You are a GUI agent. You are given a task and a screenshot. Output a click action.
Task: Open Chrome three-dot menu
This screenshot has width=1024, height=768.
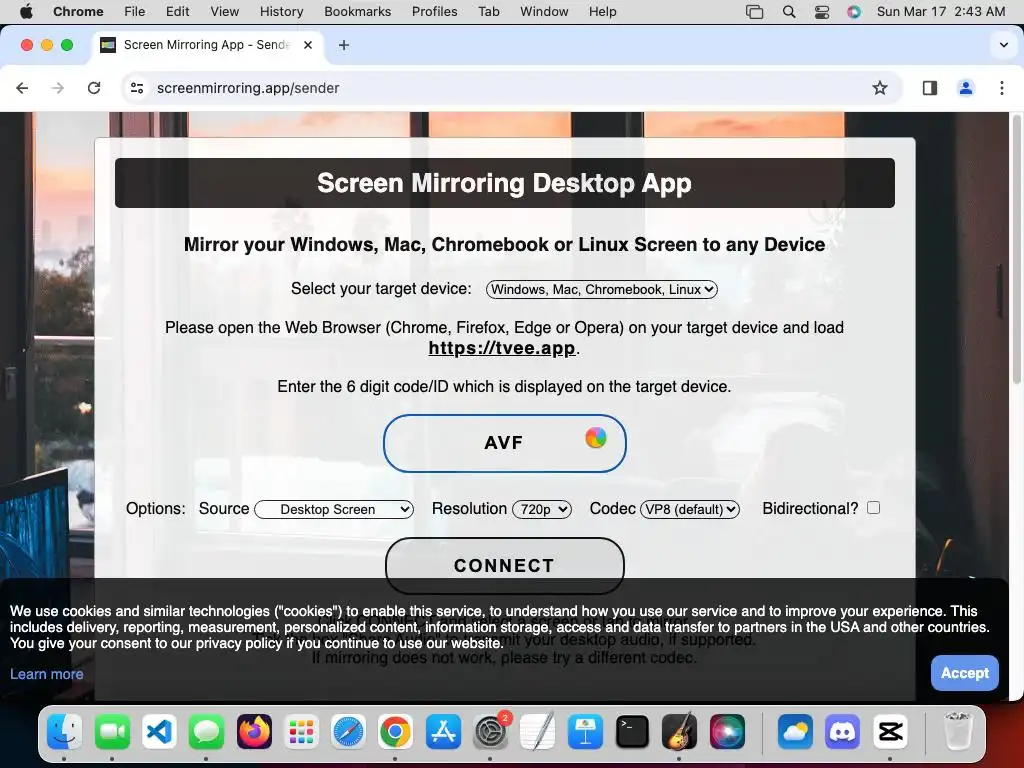pos(1002,88)
